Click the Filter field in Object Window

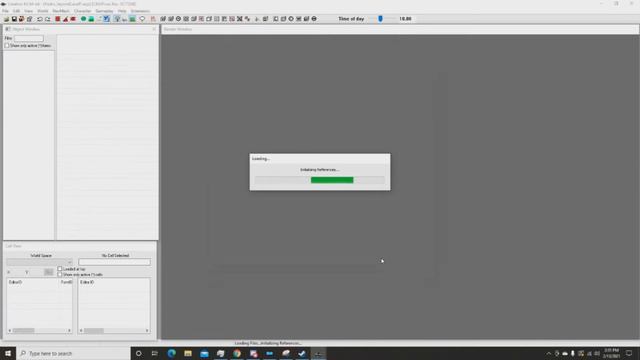[29, 38]
